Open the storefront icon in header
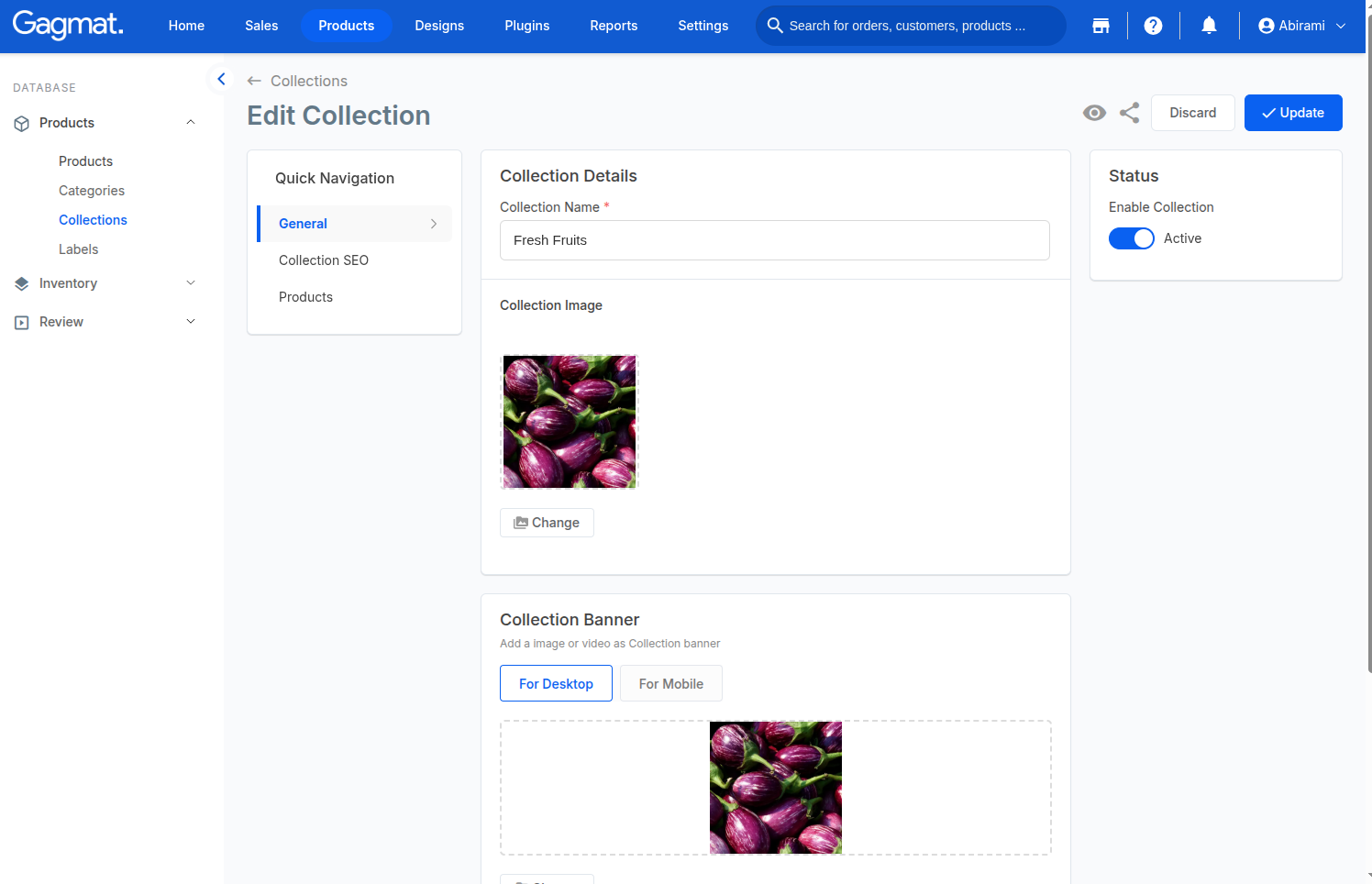This screenshot has height=884, width=1372. click(1101, 26)
